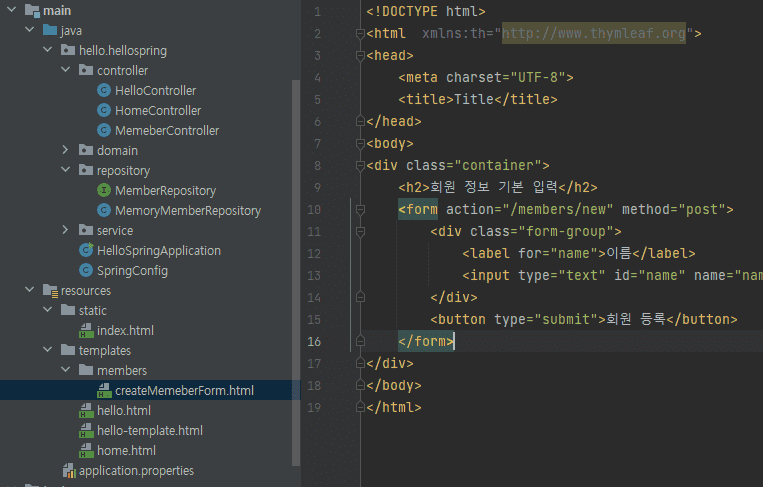763x487 pixels.
Task: Select HelloSpringApplication in the project tree
Action: click(159, 251)
